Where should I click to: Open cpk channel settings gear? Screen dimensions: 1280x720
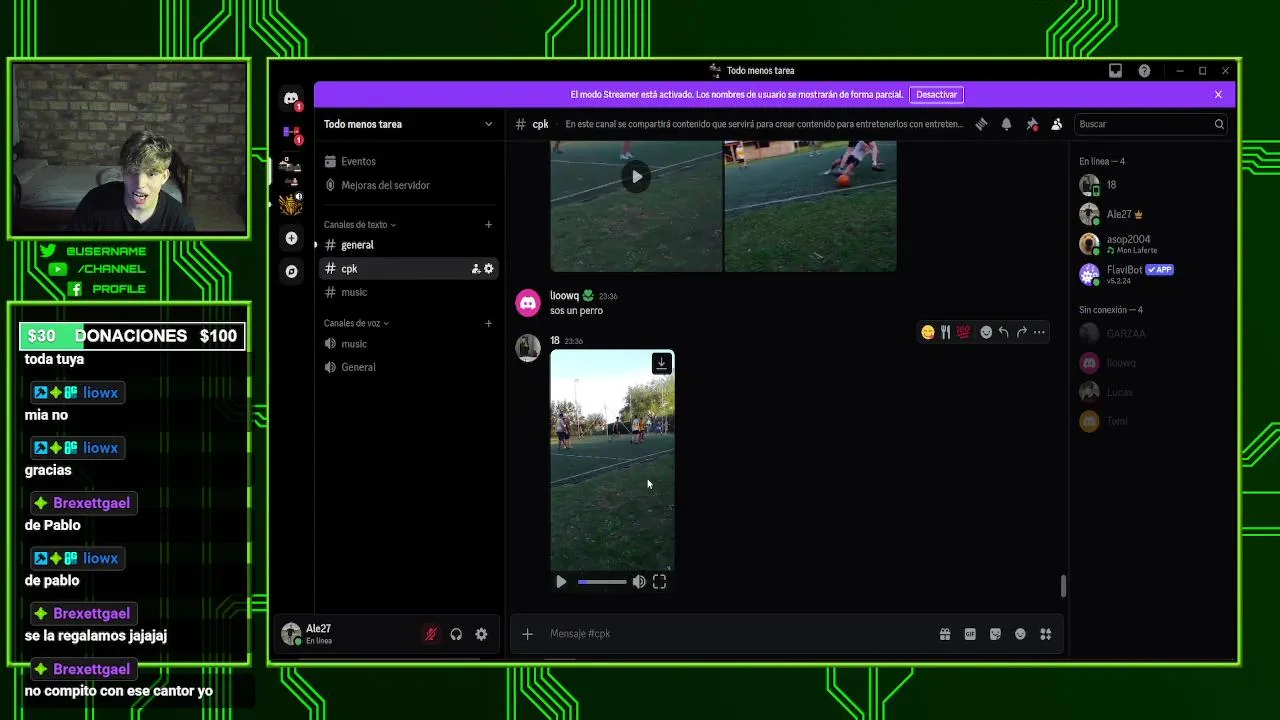click(x=489, y=269)
